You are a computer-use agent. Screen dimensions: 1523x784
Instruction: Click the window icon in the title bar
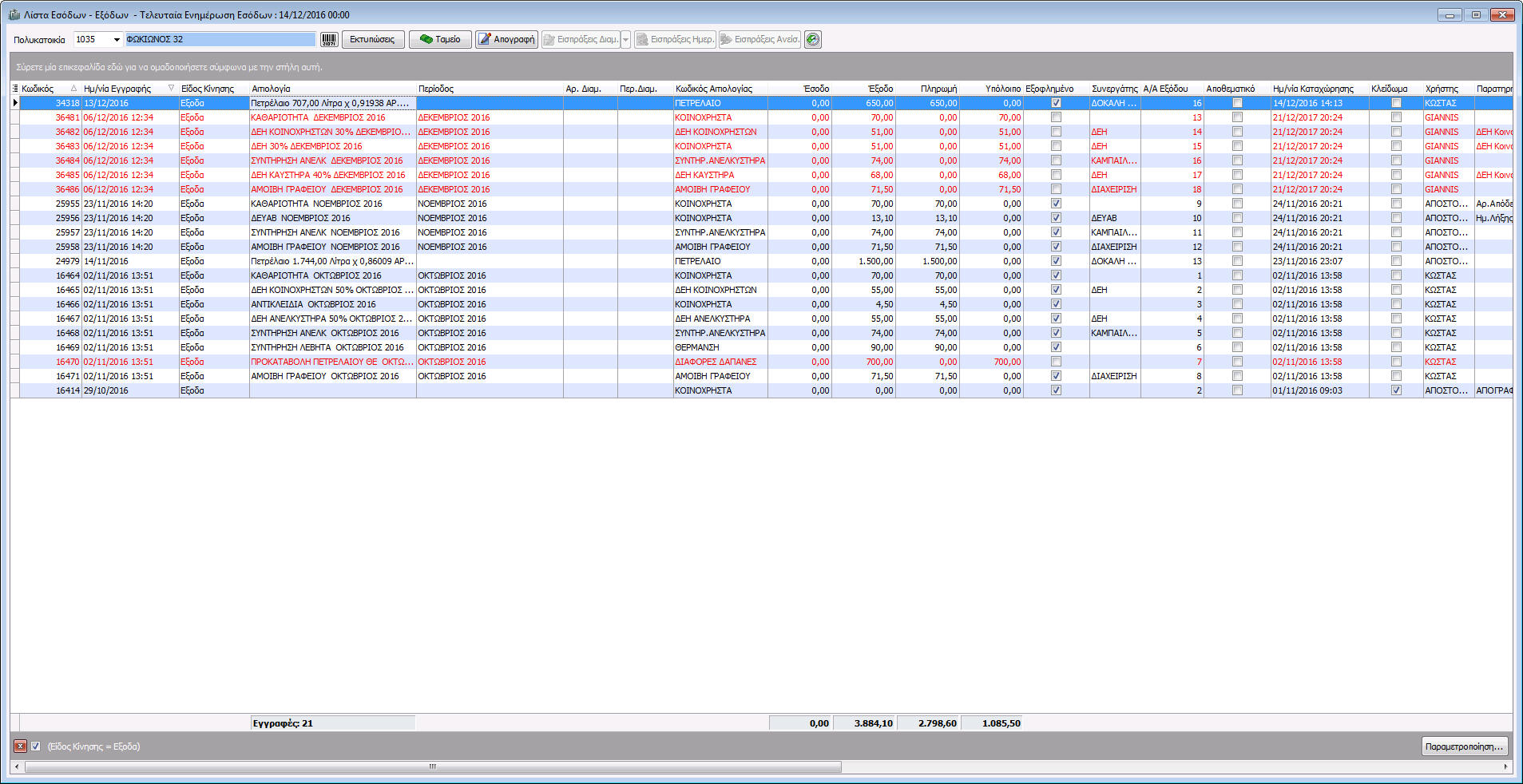[x=14, y=15]
